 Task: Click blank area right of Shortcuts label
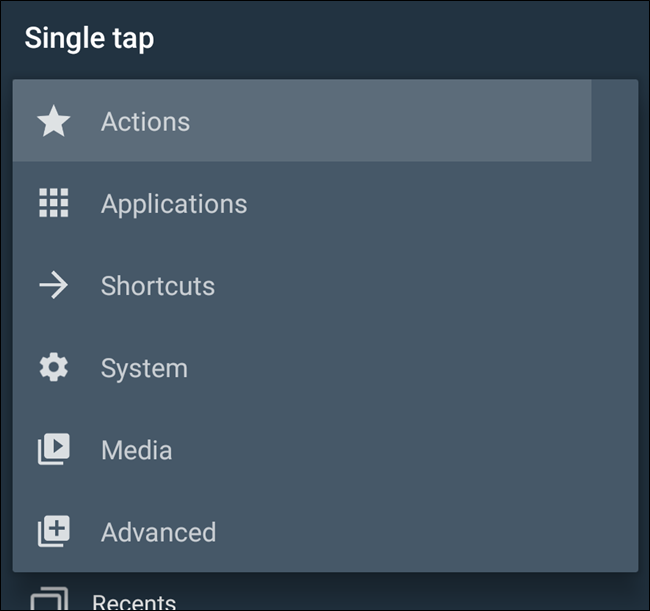pos(420,286)
